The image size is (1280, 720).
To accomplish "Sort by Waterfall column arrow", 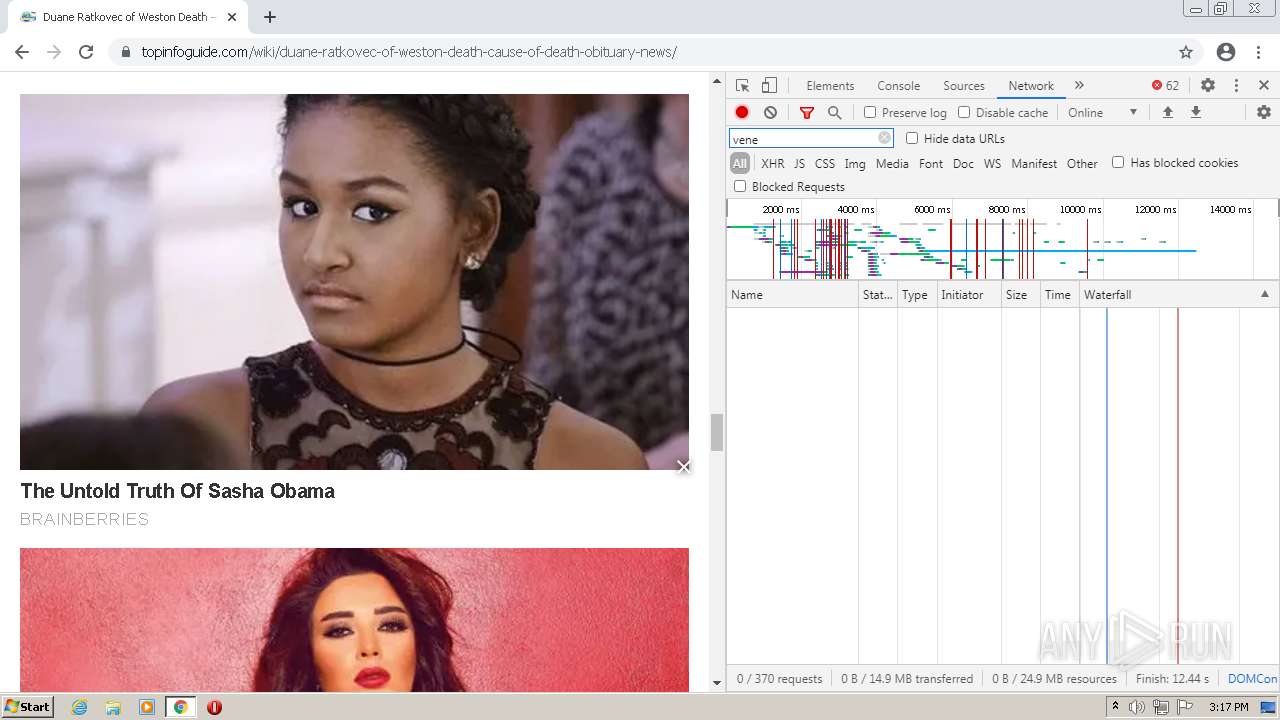I will coord(1265,294).
